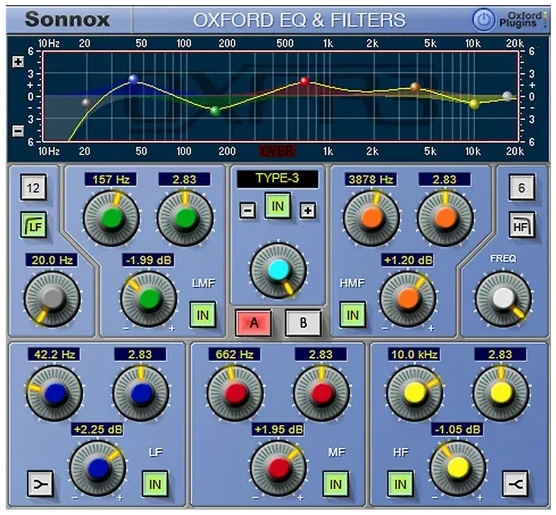The height and width of the screenshot is (515, 556).
Task: Zoom in graph with plus icon
Action: pos(18,62)
